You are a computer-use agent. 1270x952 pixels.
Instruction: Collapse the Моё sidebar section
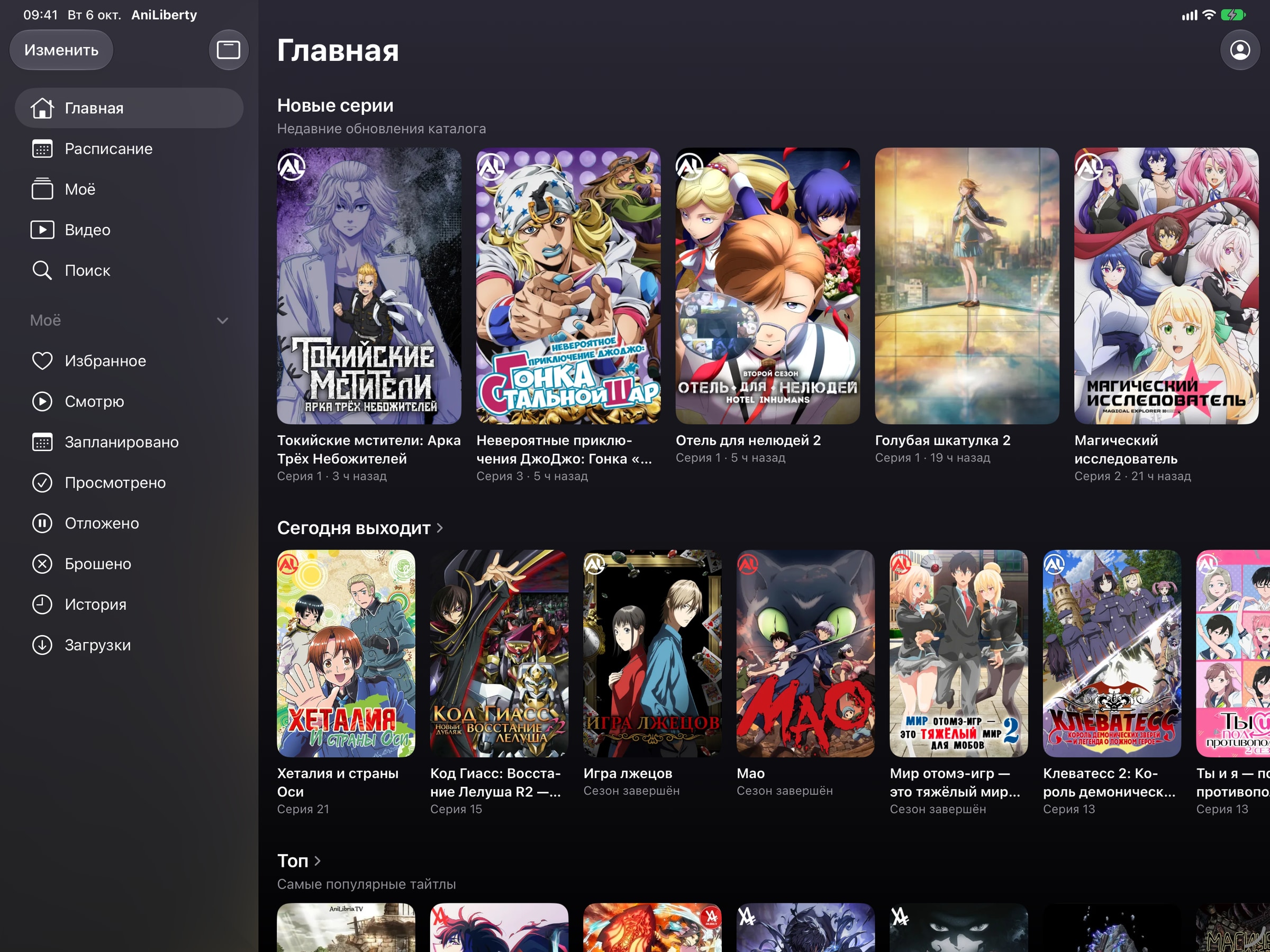tap(223, 320)
